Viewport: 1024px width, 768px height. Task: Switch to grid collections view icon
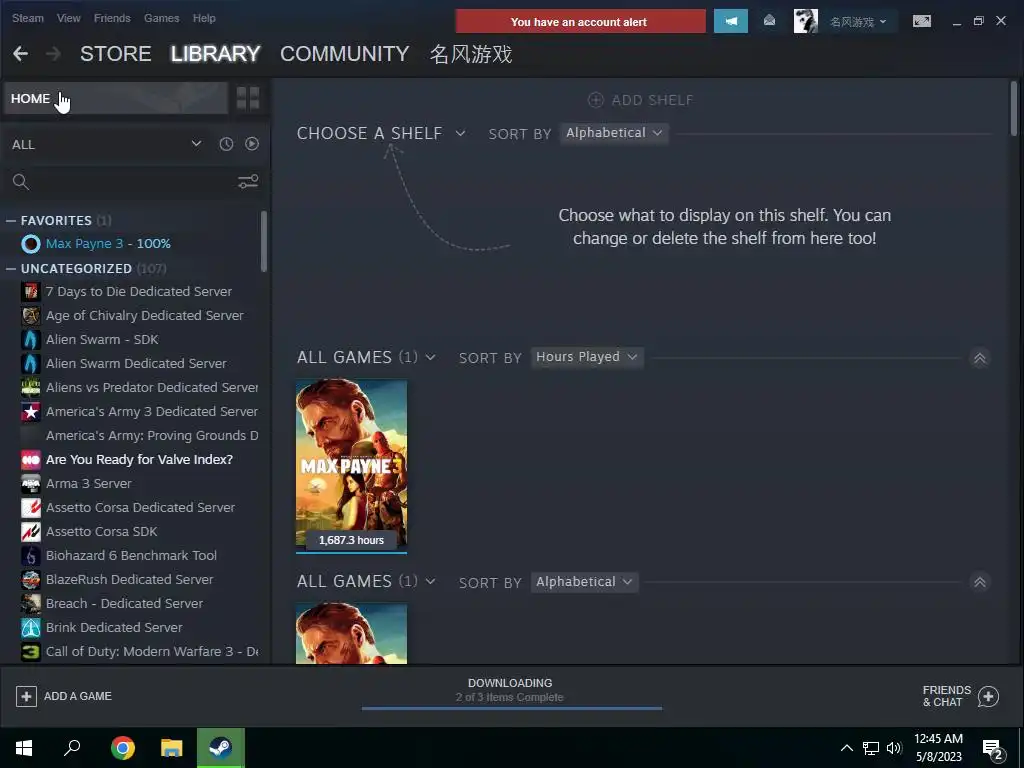[x=248, y=98]
